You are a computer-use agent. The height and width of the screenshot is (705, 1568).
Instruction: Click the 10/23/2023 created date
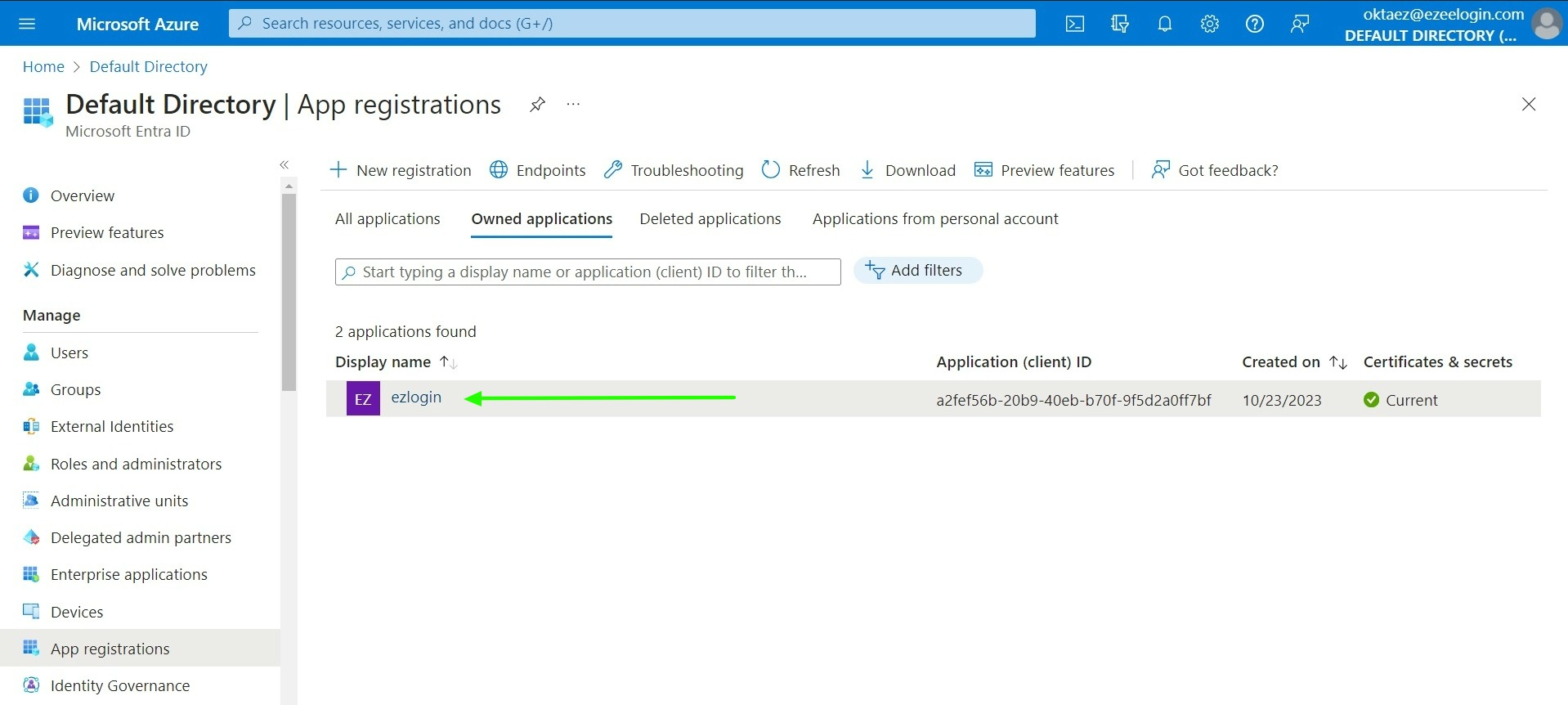pyautogui.click(x=1282, y=400)
